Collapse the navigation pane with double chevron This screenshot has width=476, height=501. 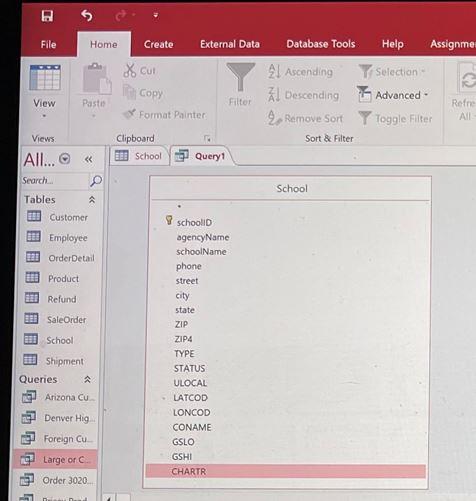pos(88,159)
